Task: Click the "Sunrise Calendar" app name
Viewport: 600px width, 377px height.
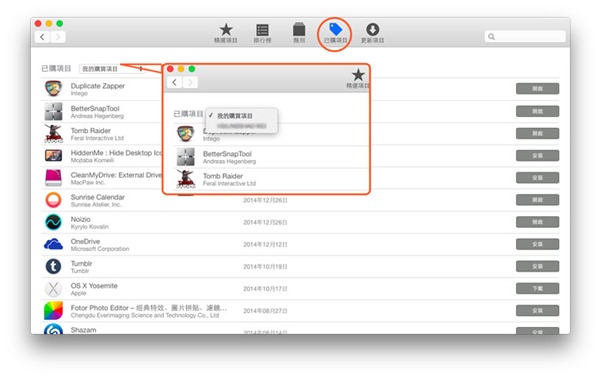Action: point(98,197)
